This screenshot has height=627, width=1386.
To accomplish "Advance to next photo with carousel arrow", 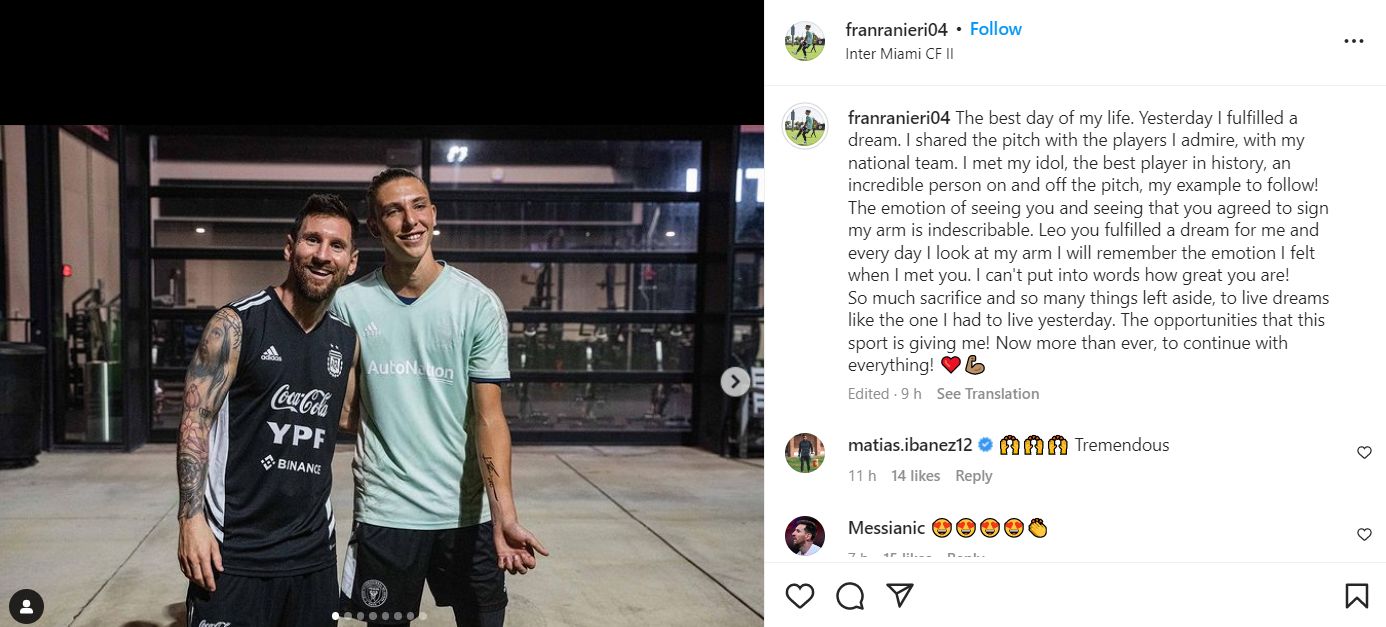I will (735, 381).
